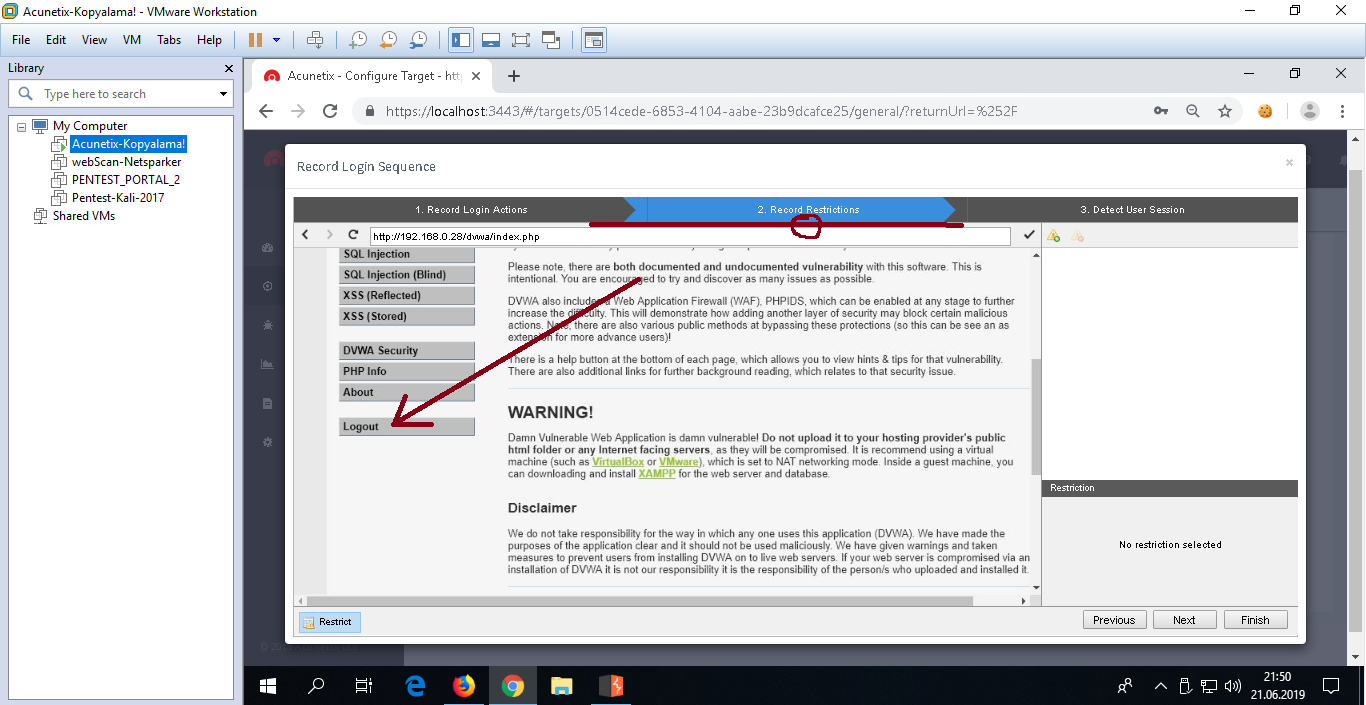Open Firefox from the Windows taskbar

463,686
